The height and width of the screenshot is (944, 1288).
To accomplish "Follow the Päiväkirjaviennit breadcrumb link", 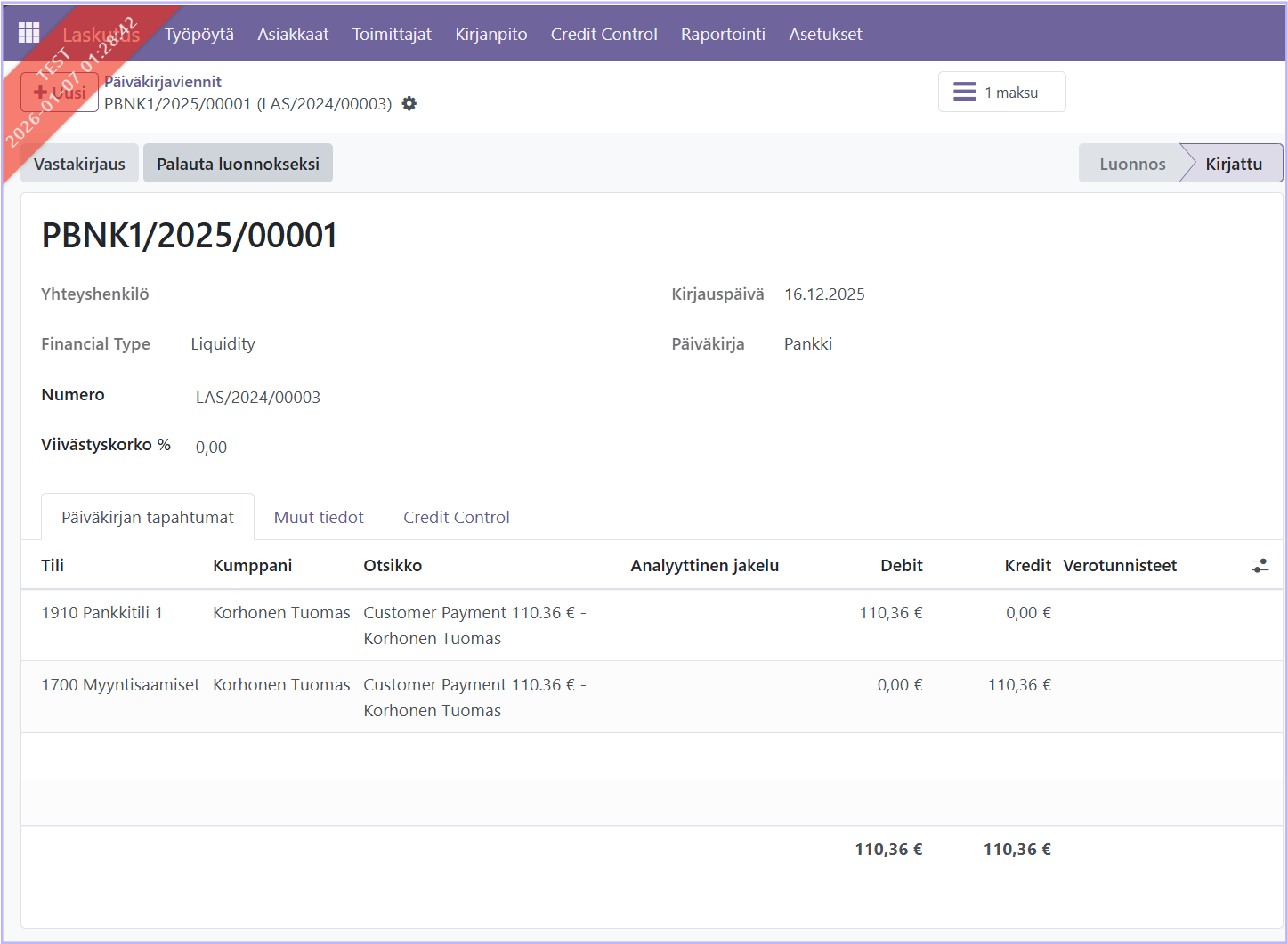I will click(163, 82).
